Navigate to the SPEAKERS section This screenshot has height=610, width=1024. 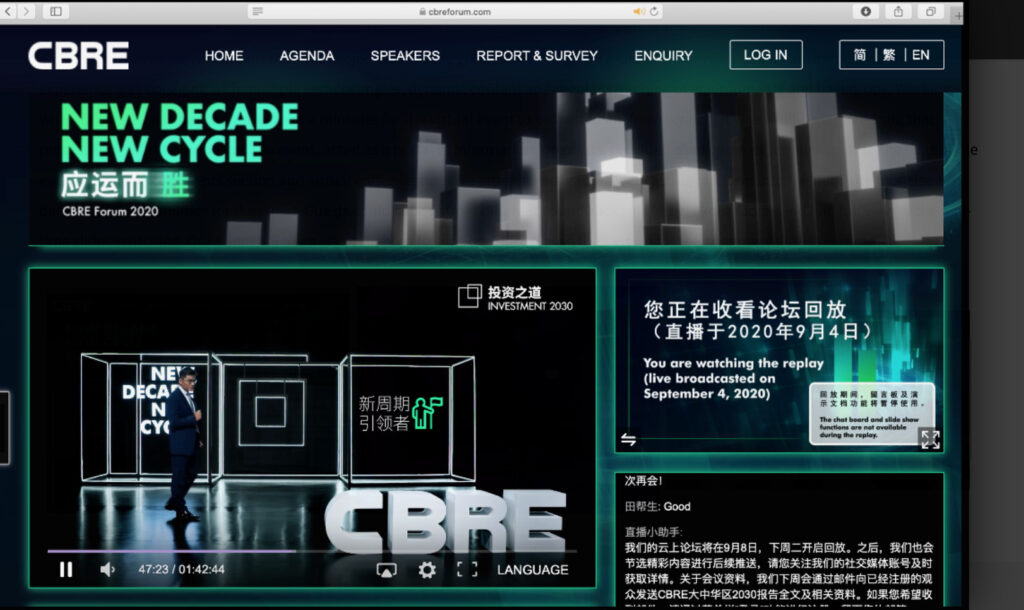[x=405, y=56]
